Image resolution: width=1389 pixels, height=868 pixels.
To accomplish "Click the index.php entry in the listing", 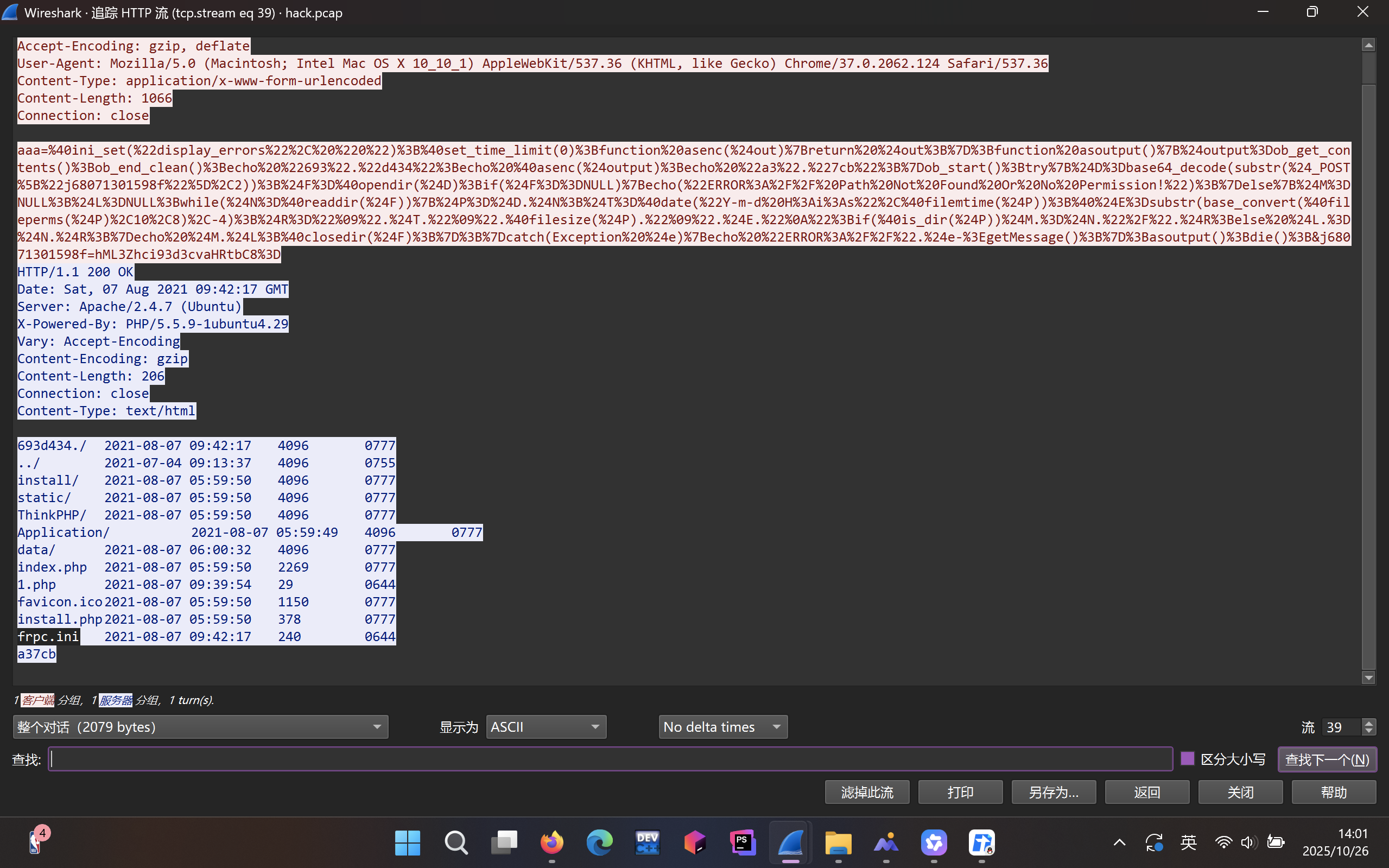I will coord(52,567).
